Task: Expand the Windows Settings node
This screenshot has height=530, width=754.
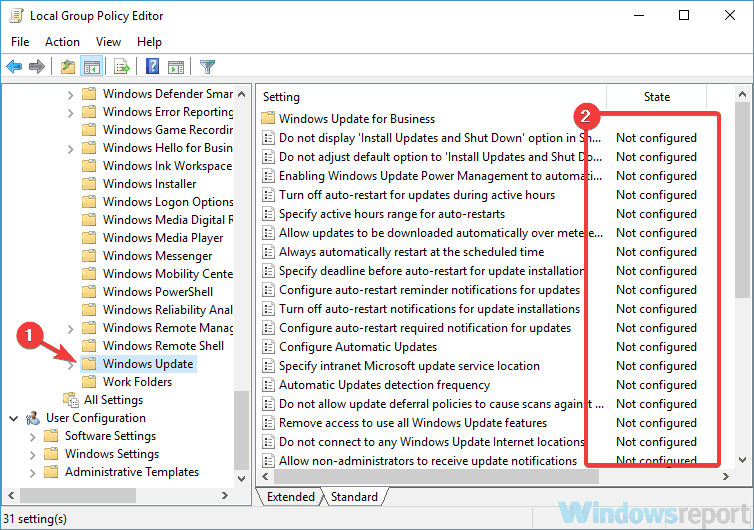Action: (33, 455)
